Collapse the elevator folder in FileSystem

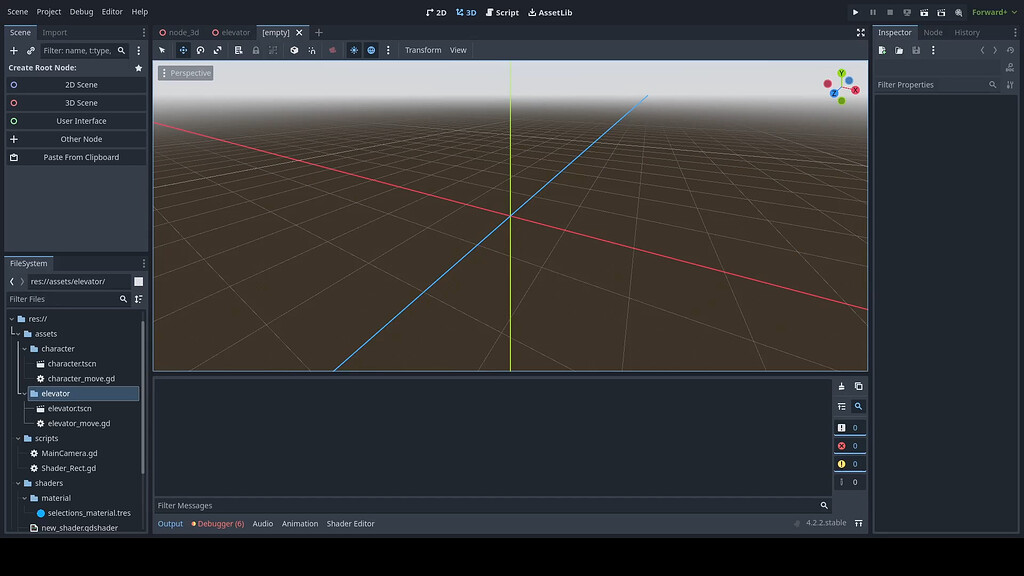(x=24, y=393)
